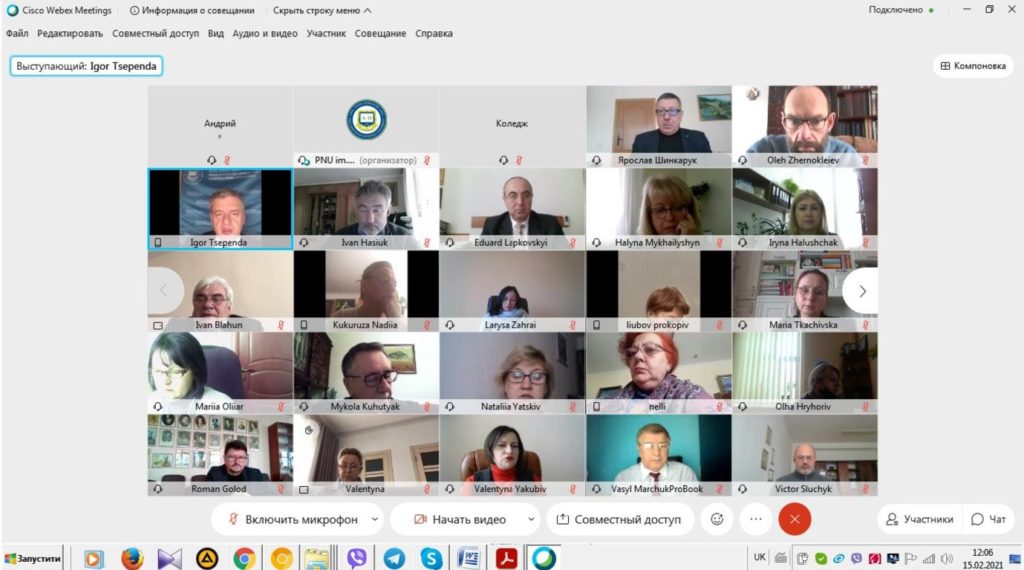1024x570 pixels.
Task: Open the Совещание menu
Action: click(x=381, y=33)
